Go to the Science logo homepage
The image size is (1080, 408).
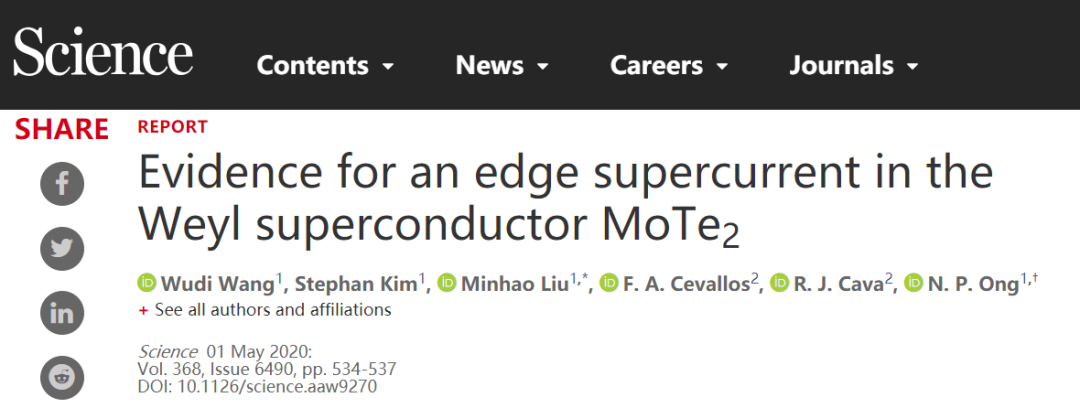click(103, 52)
